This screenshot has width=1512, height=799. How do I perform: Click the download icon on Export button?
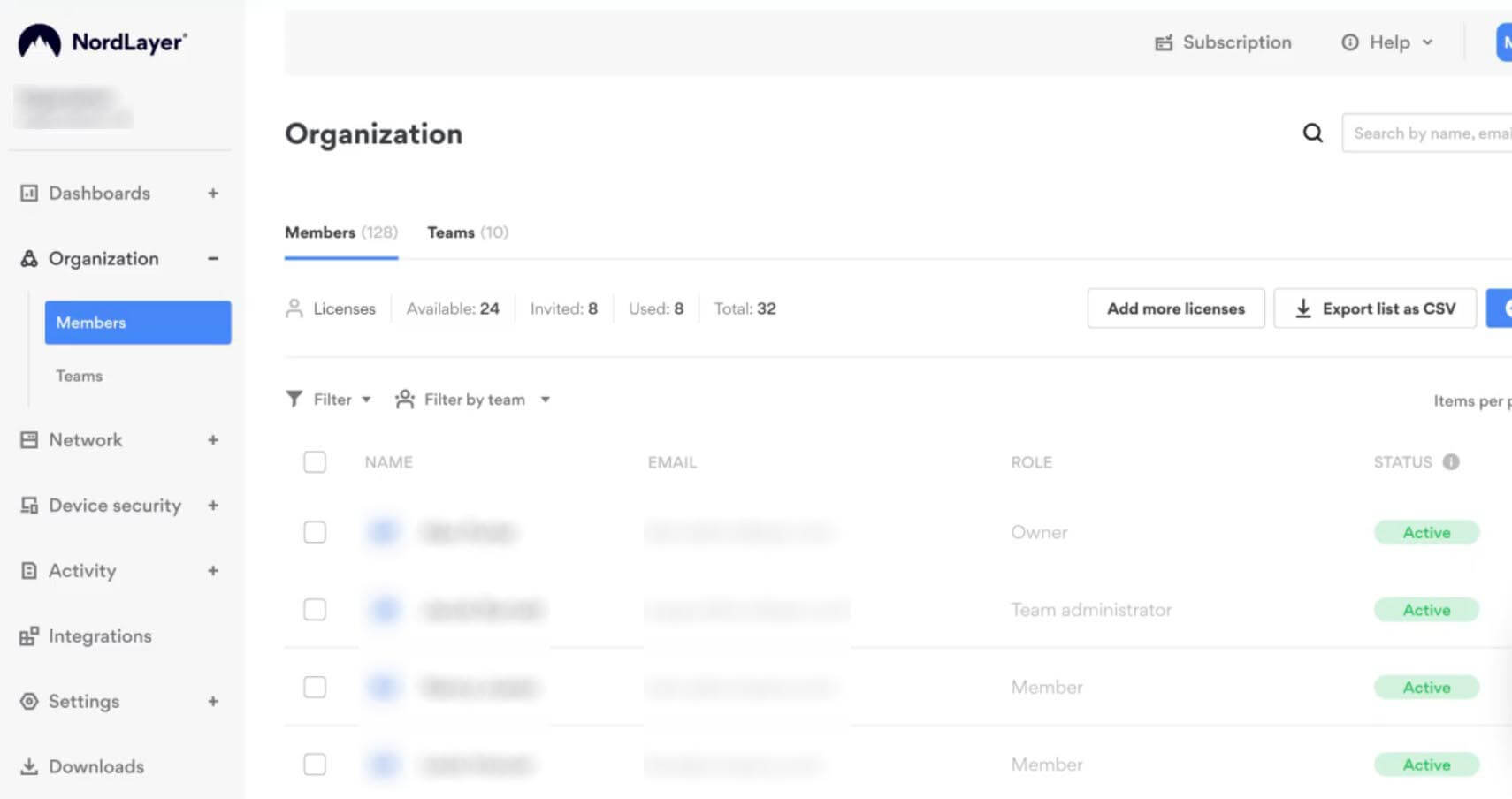1303,308
